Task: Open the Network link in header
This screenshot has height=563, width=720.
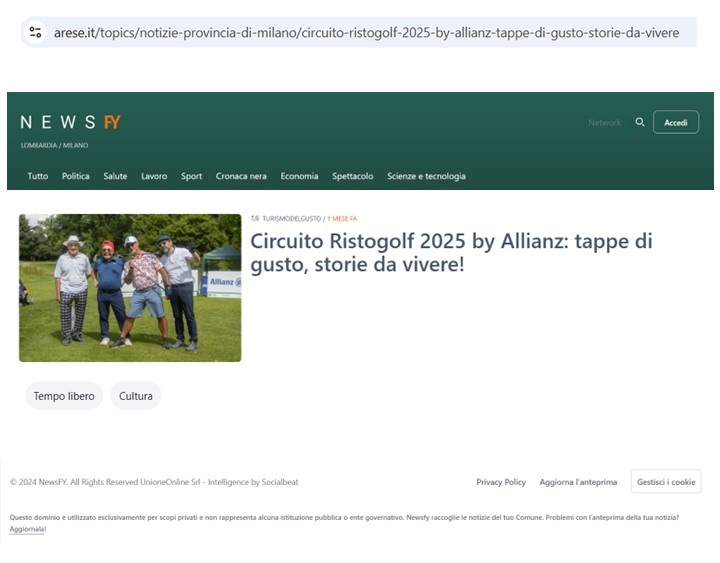Action: click(x=604, y=123)
